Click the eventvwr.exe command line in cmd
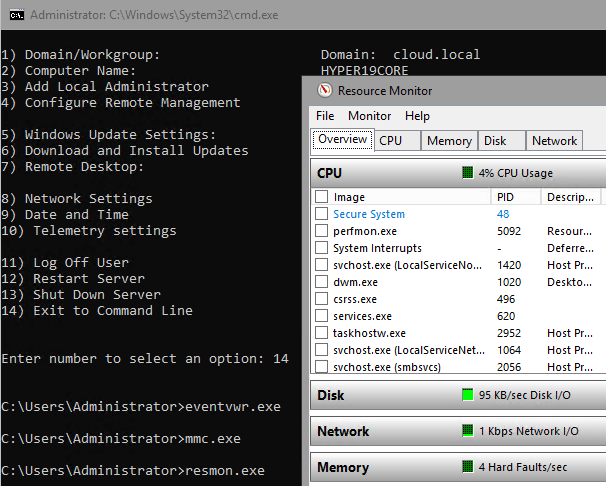Image resolution: width=606 pixels, height=486 pixels. [141, 406]
